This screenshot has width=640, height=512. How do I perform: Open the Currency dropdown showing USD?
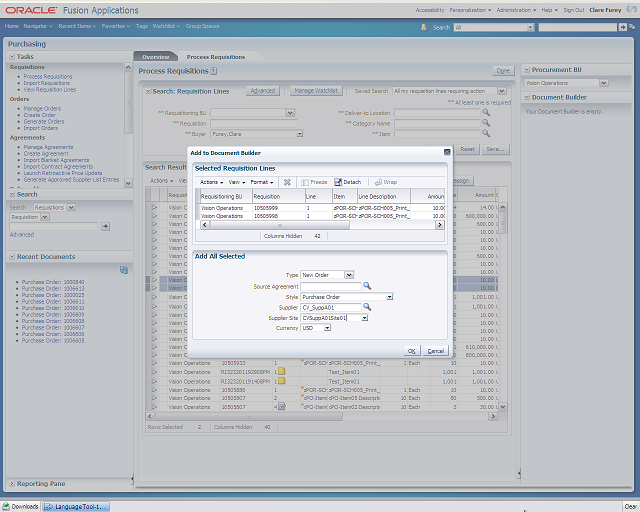(x=327, y=328)
